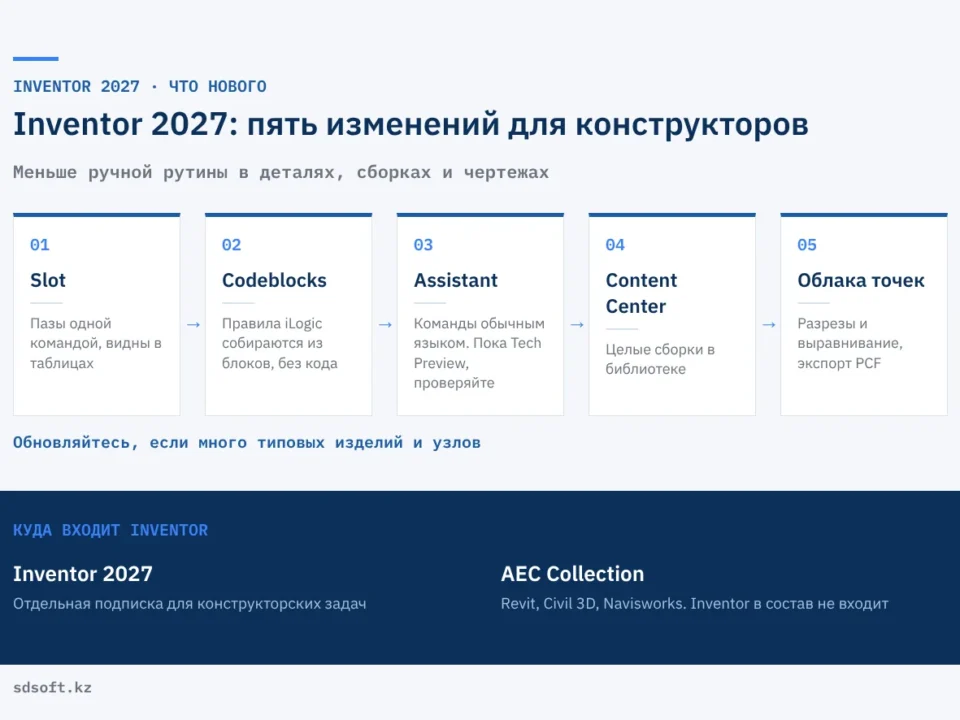This screenshot has width=960, height=720.
Task: Select the 'Облака точек' card title
Action: (861, 280)
